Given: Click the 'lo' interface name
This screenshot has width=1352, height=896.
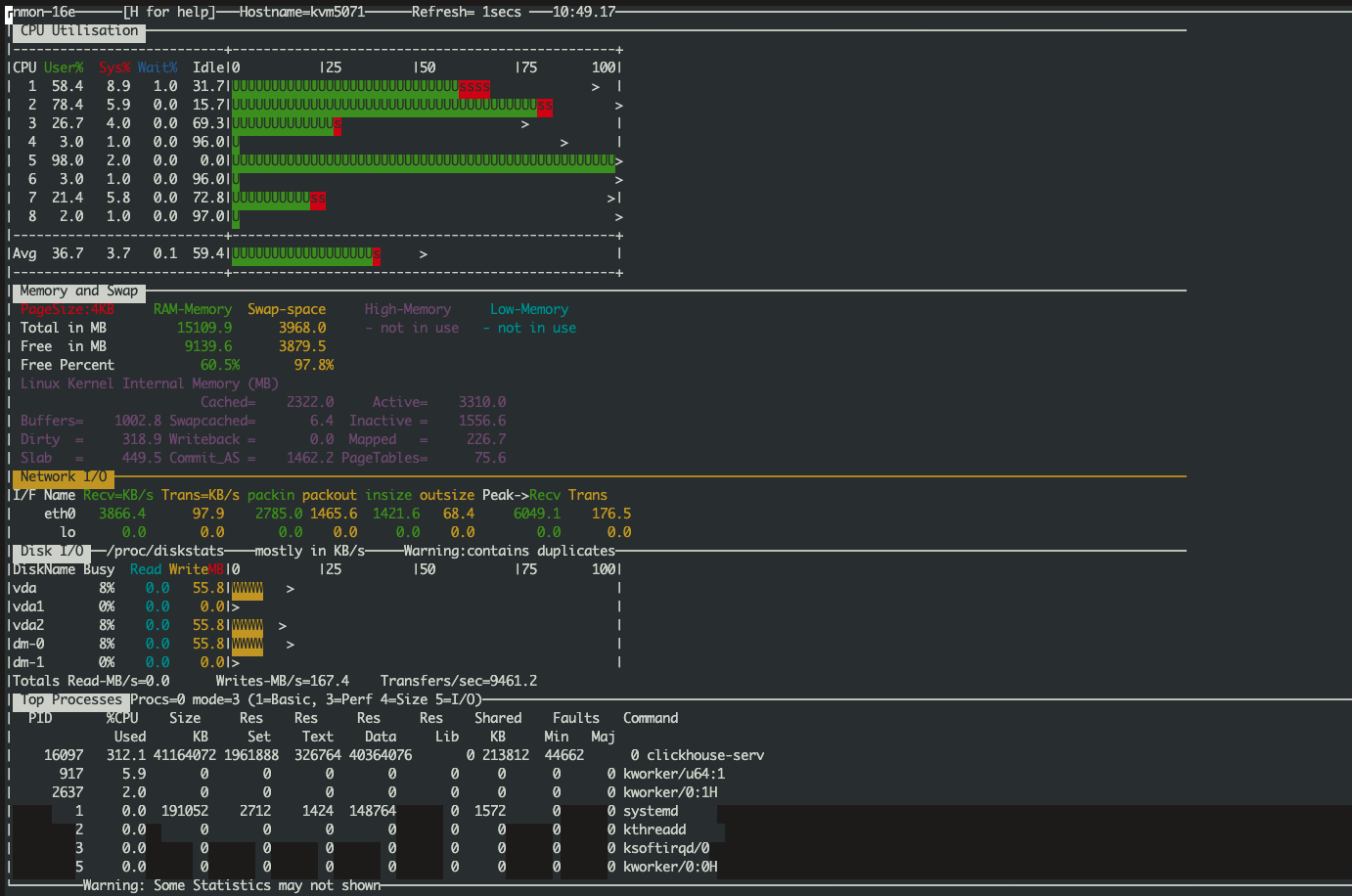Looking at the screenshot, I should click(68, 532).
